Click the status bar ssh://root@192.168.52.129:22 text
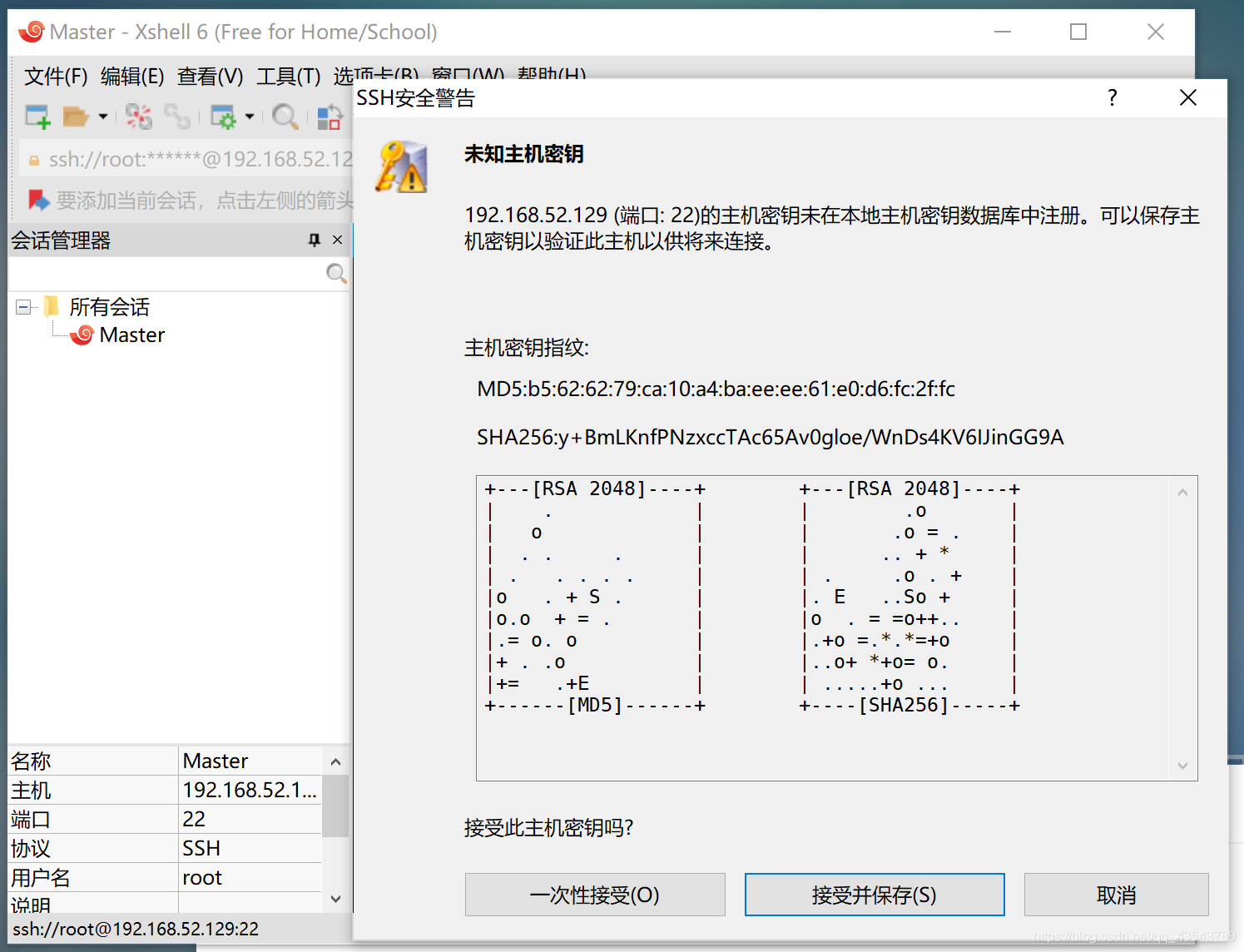The height and width of the screenshot is (952, 1244). click(136, 930)
